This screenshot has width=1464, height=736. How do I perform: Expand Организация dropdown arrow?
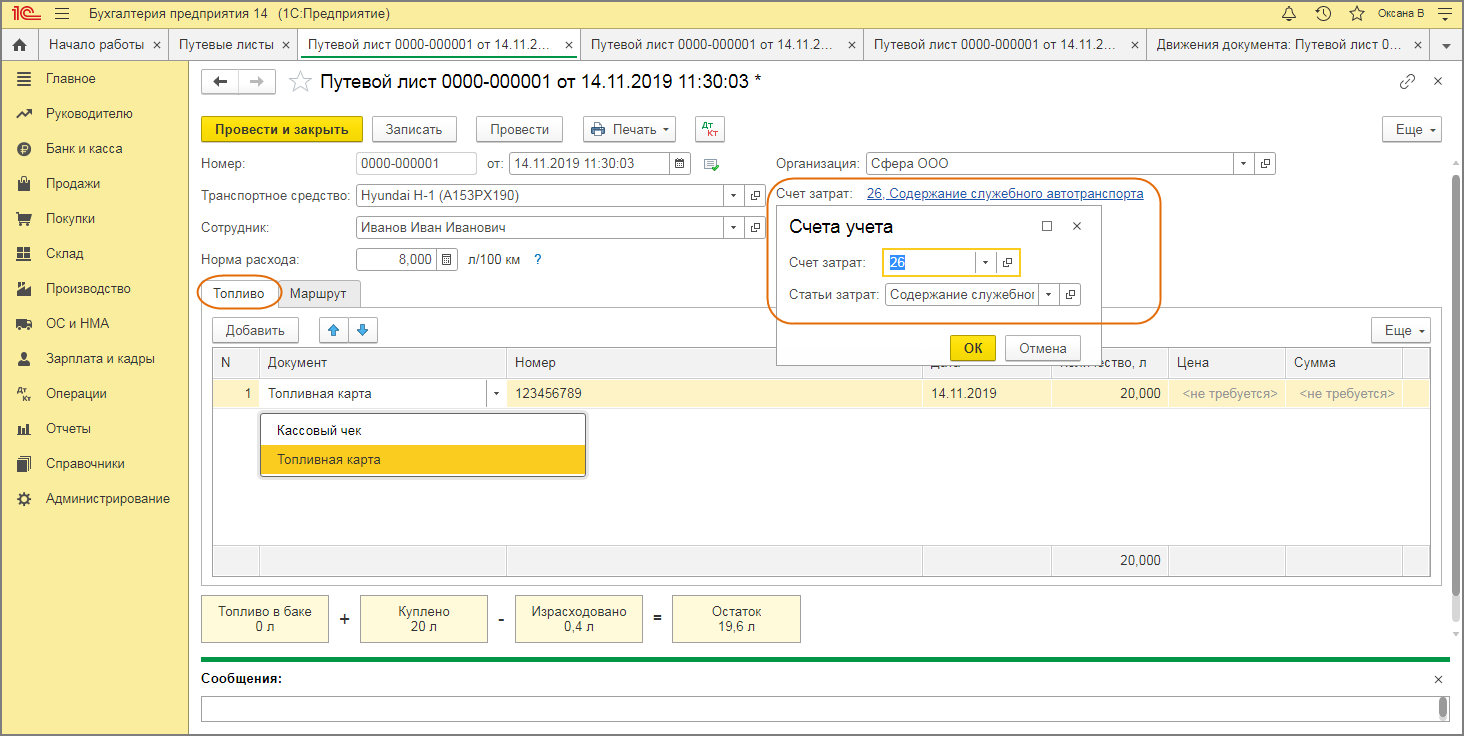point(1243,163)
